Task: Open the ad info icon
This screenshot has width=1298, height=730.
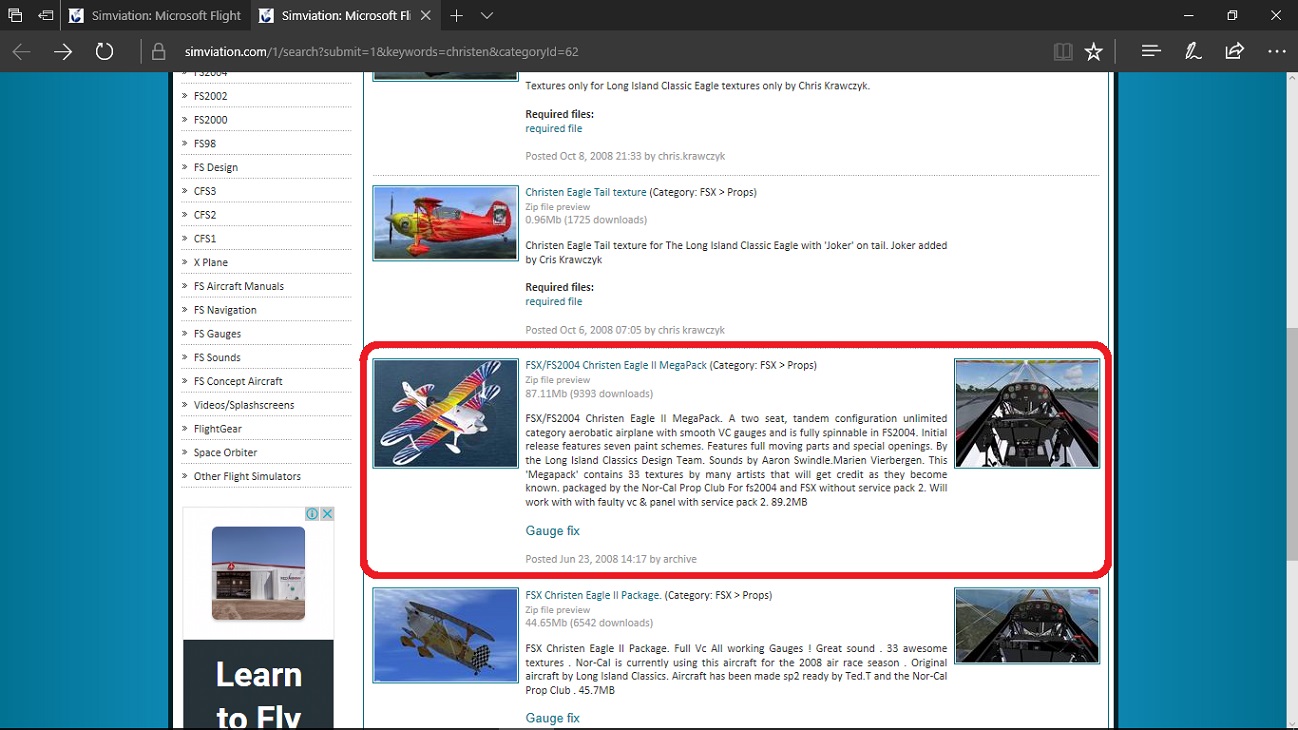Action: pyautogui.click(x=312, y=514)
